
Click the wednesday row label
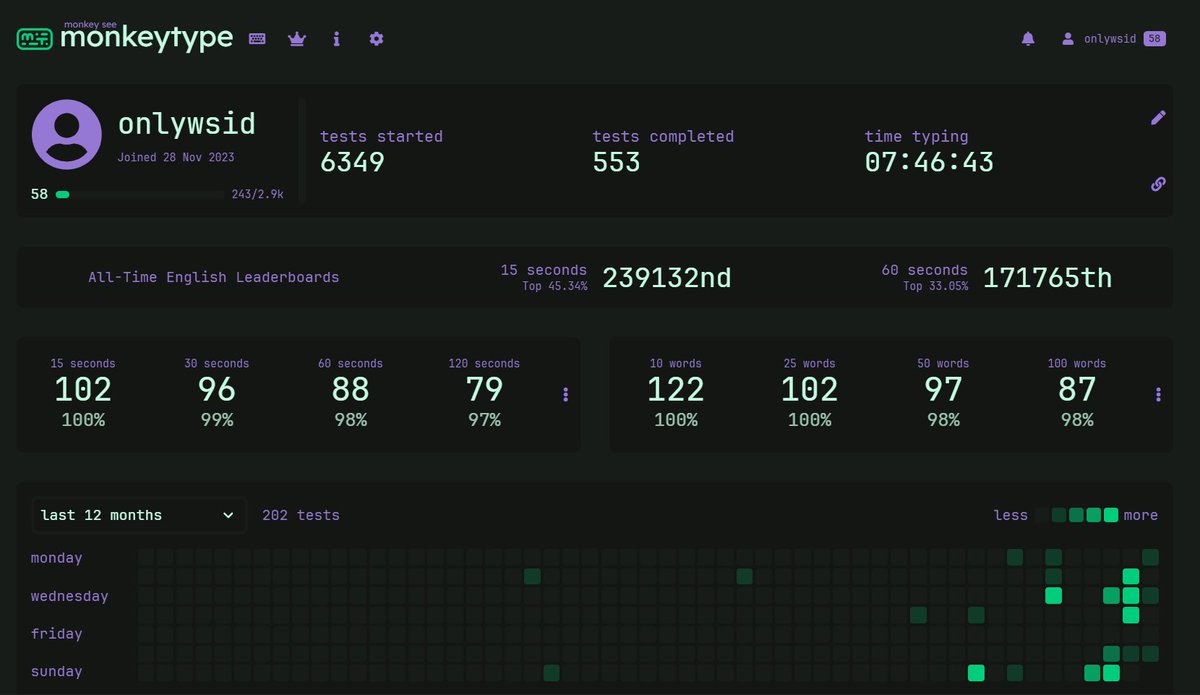(70, 596)
